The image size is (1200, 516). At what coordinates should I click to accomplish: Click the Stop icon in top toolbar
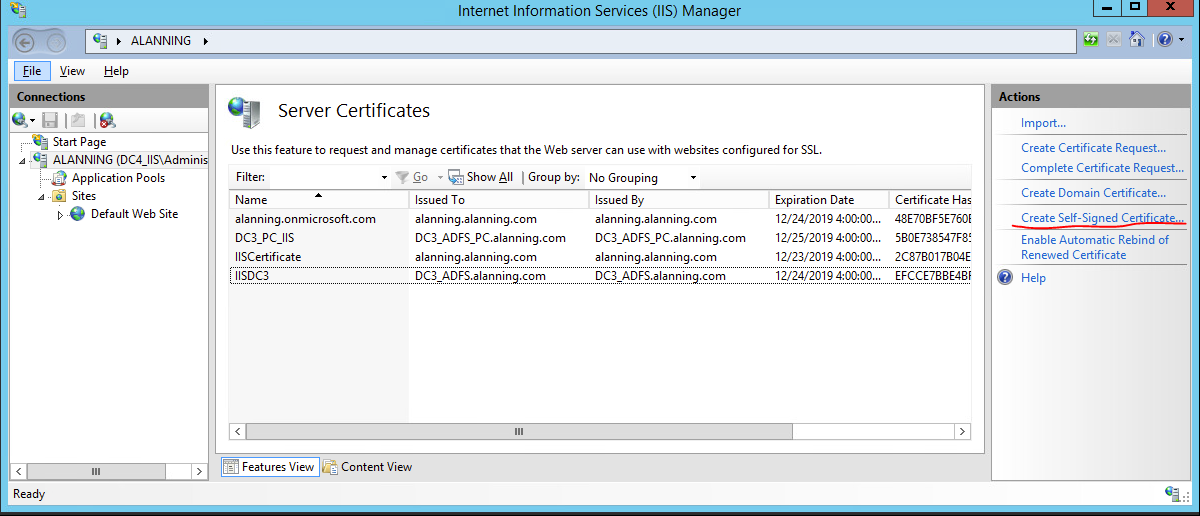(1114, 40)
